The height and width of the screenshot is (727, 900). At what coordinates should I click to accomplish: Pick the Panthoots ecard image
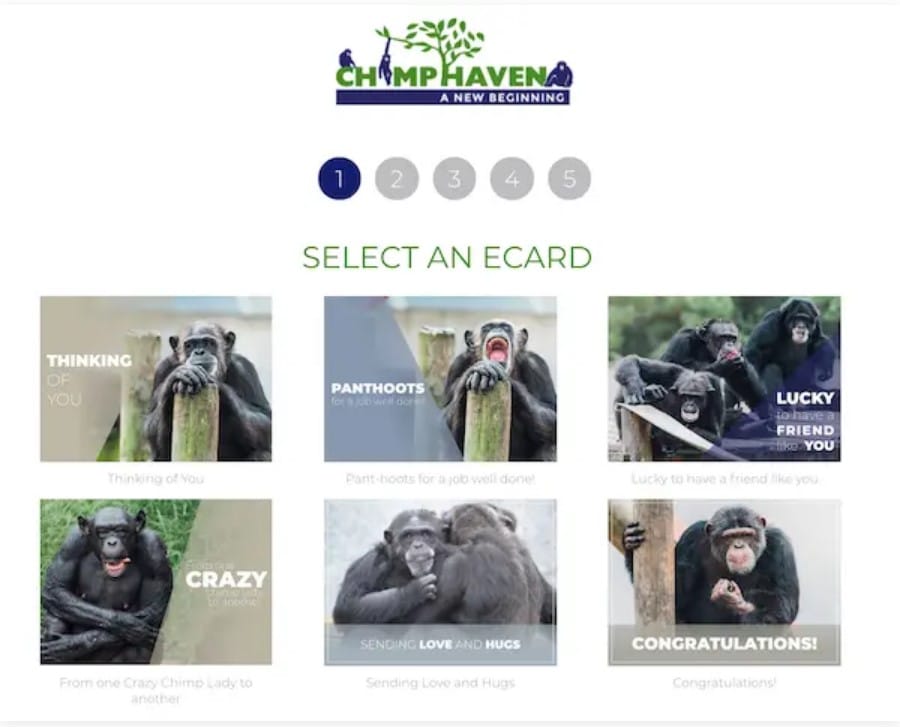[x=440, y=379]
